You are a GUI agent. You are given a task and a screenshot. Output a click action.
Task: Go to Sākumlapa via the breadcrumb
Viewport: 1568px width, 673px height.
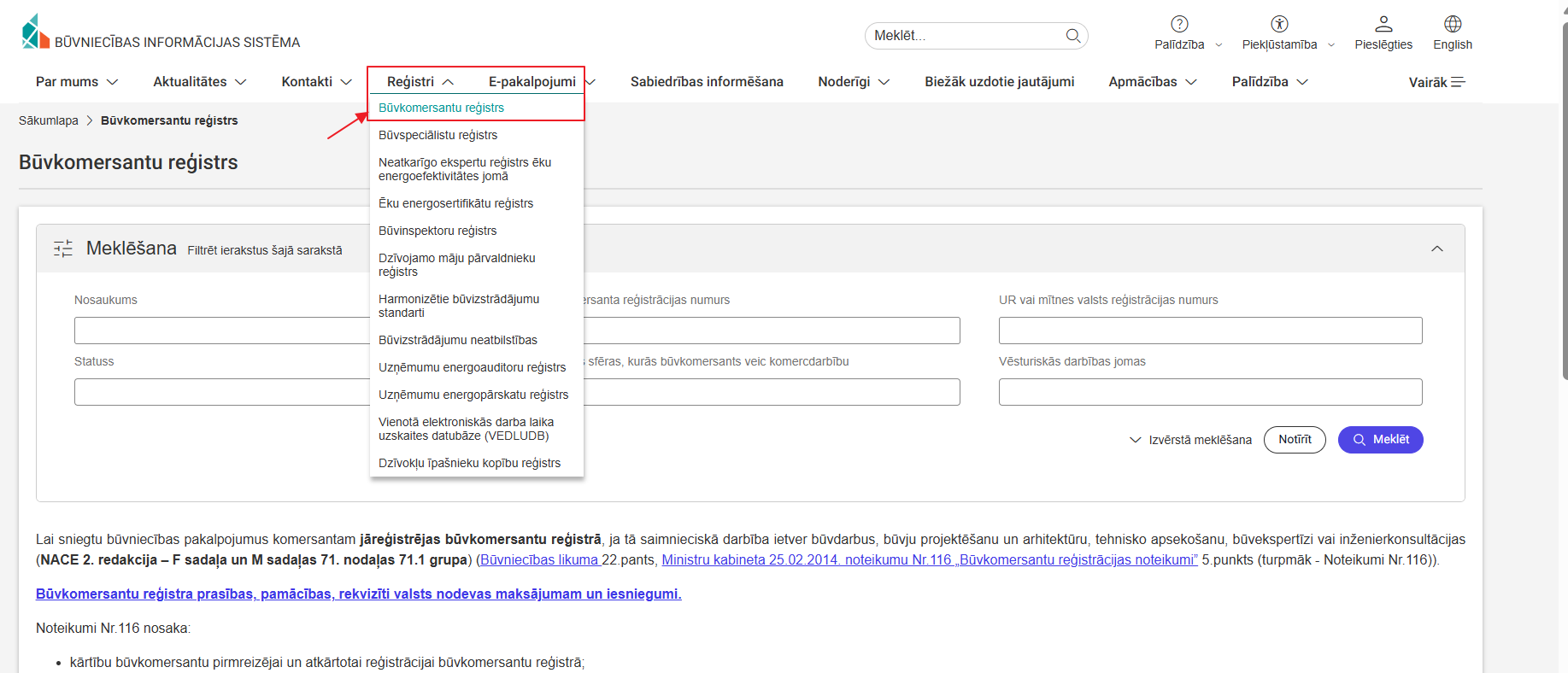click(x=49, y=120)
